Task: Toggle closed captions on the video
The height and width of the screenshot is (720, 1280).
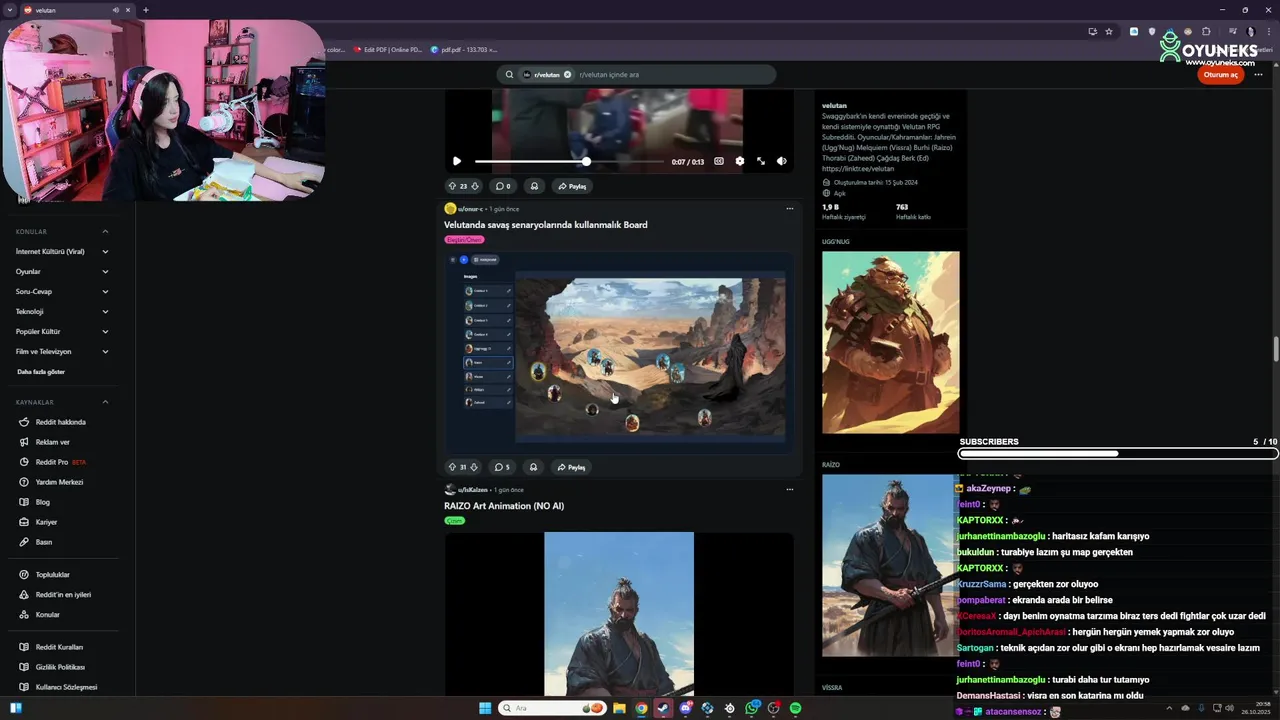Action: tap(719, 161)
